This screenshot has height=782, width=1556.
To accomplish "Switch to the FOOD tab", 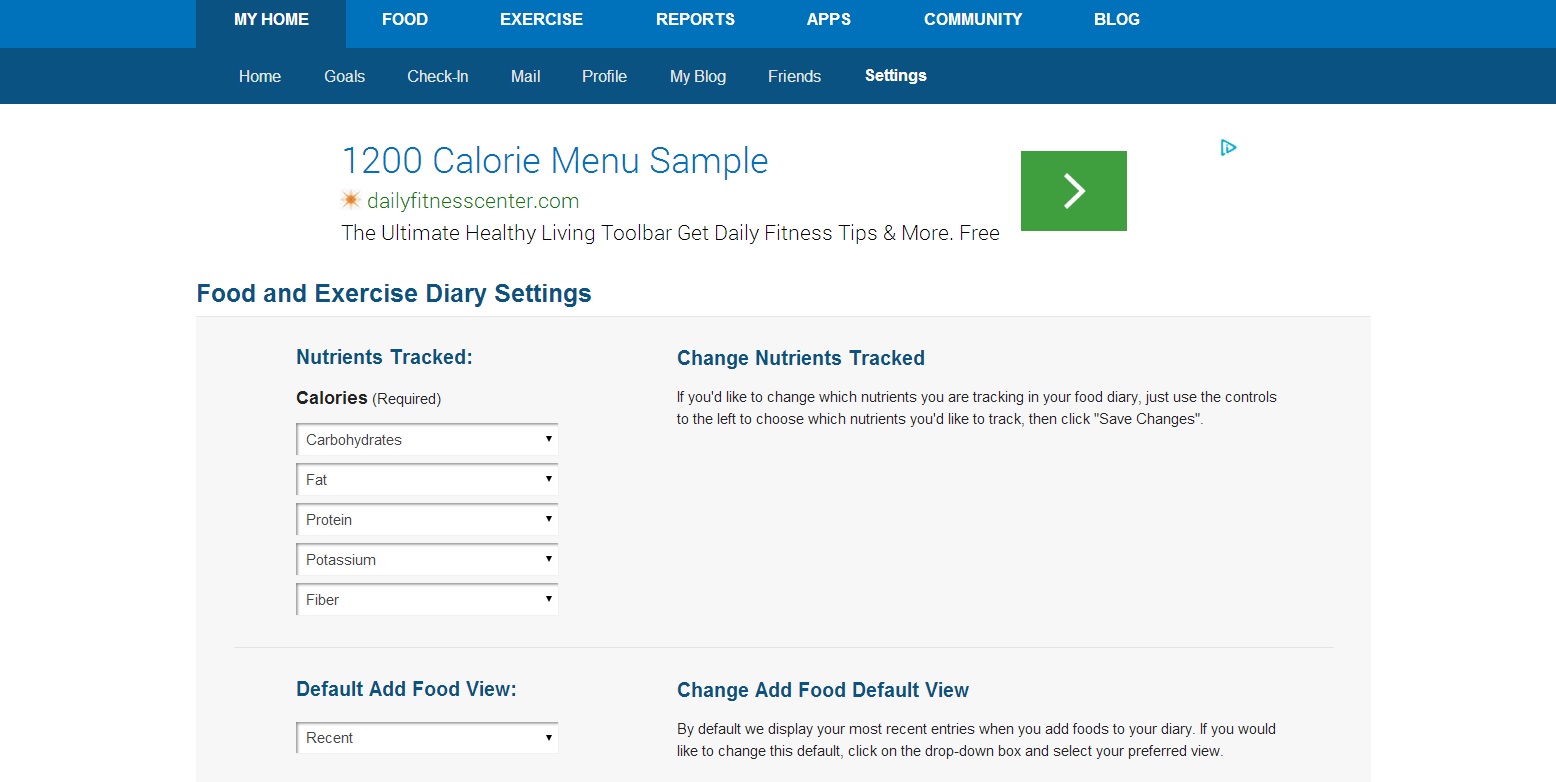I will click(405, 19).
